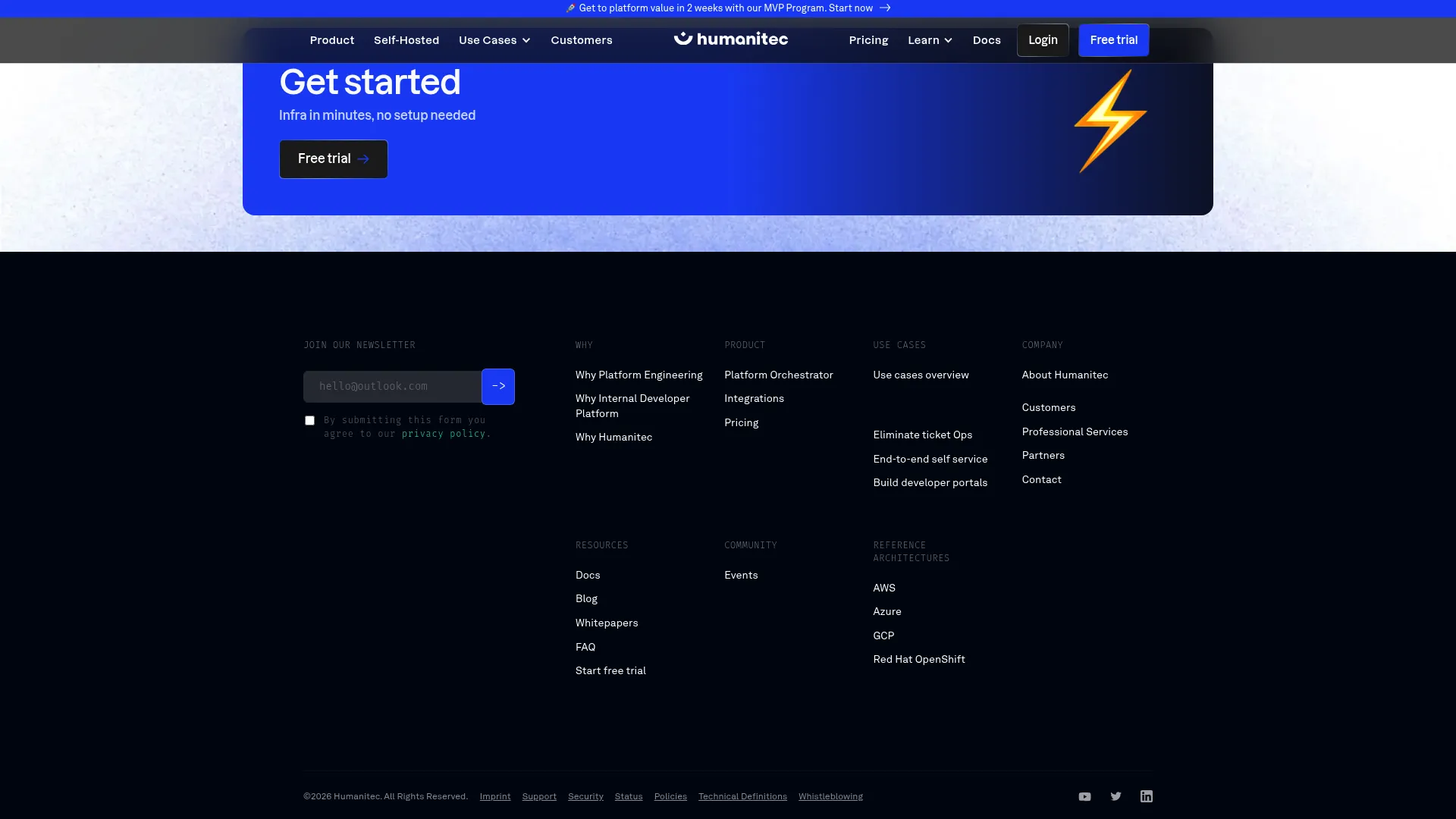The height and width of the screenshot is (819, 1456).
Task: Open Docs in the top navigation
Action: pos(987,40)
